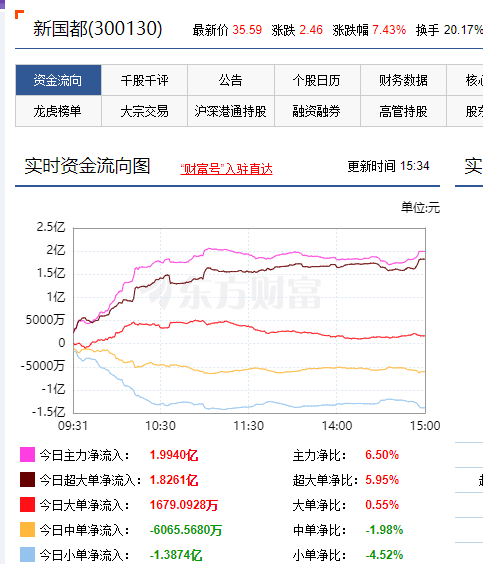483x564 pixels.
Task: Click the dark brown 超大单净流入 legend swatch
Action: tap(27, 479)
